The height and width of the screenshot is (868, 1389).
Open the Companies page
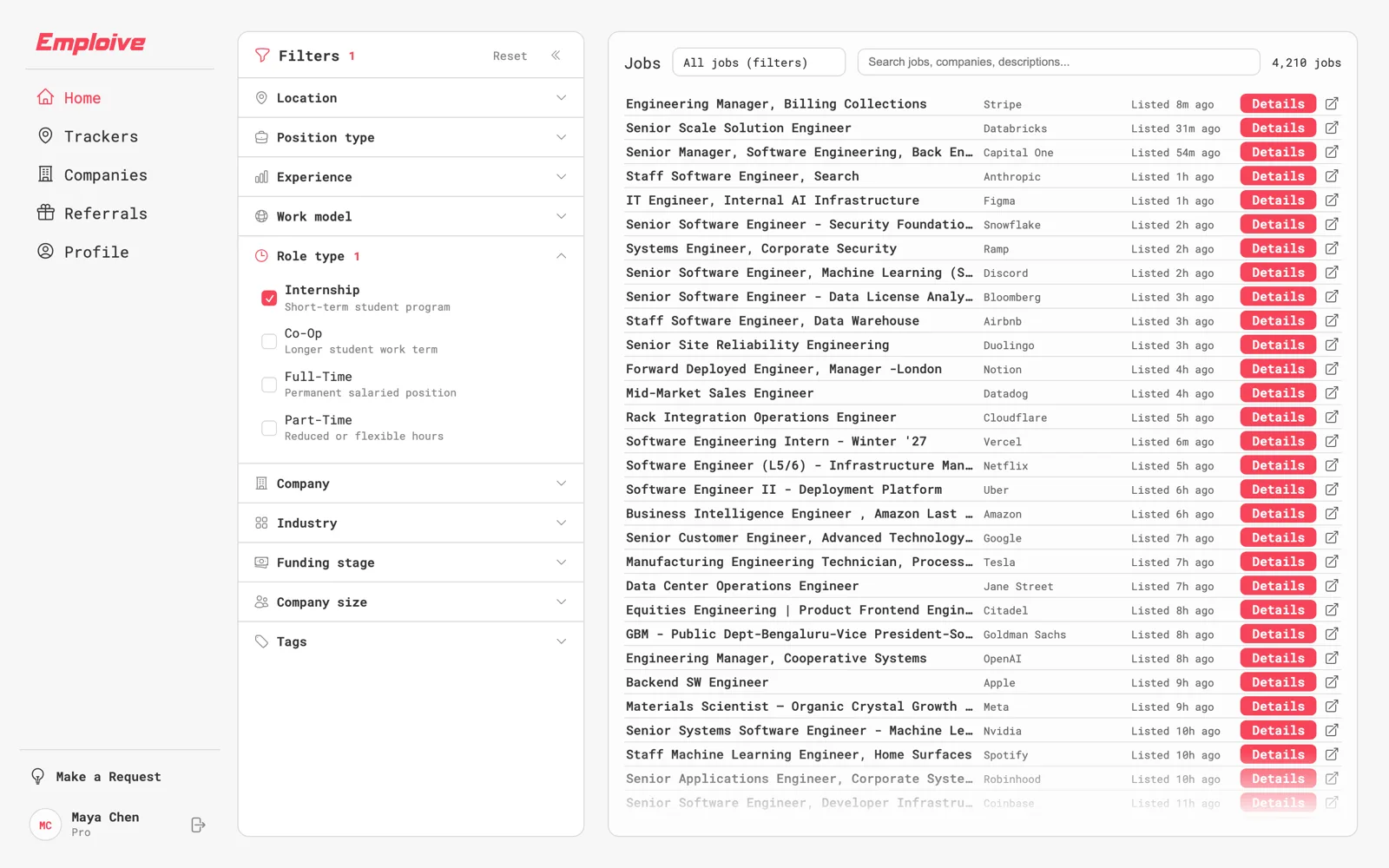click(x=92, y=174)
